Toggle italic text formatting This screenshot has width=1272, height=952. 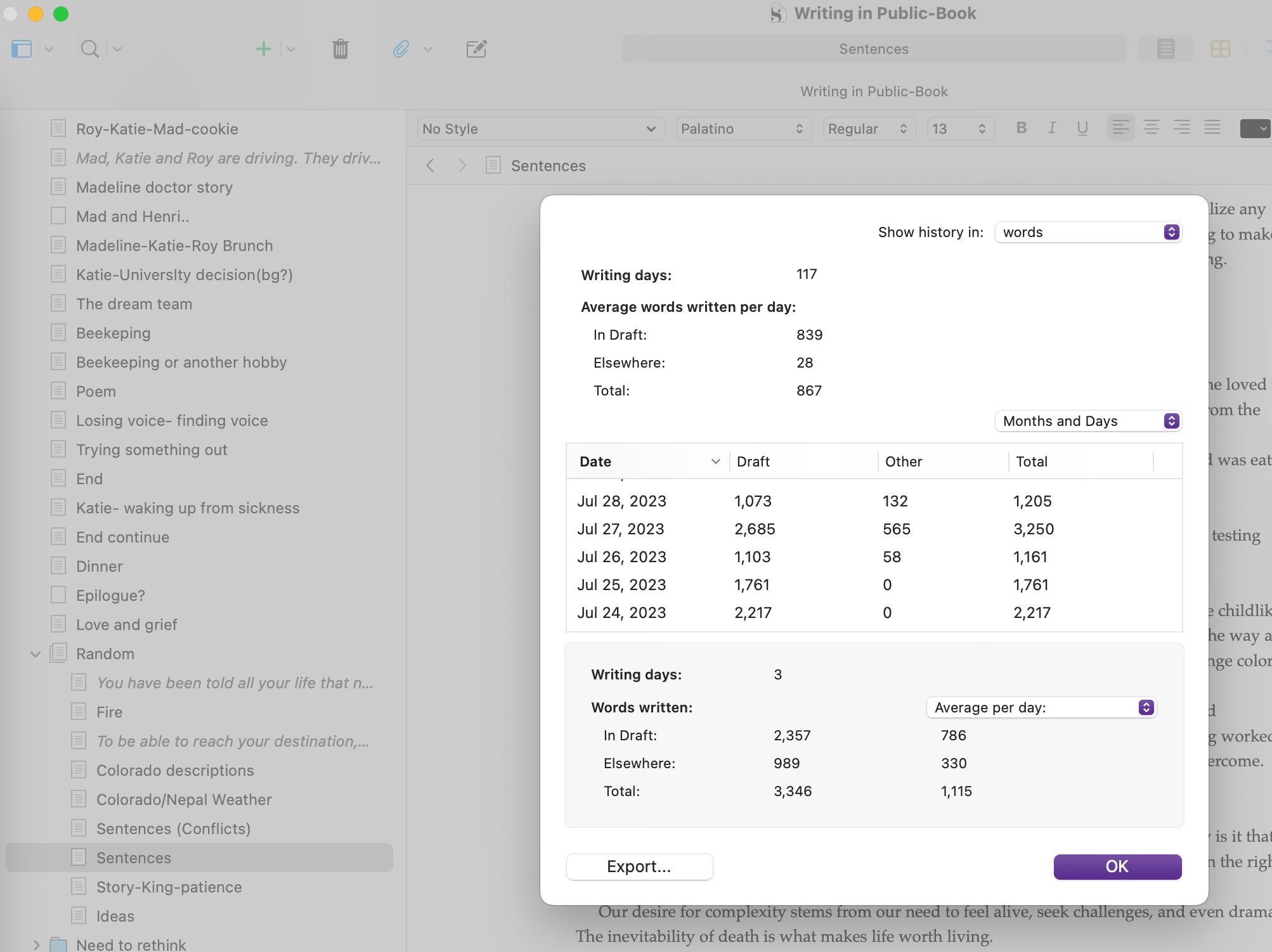point(1051,128)
